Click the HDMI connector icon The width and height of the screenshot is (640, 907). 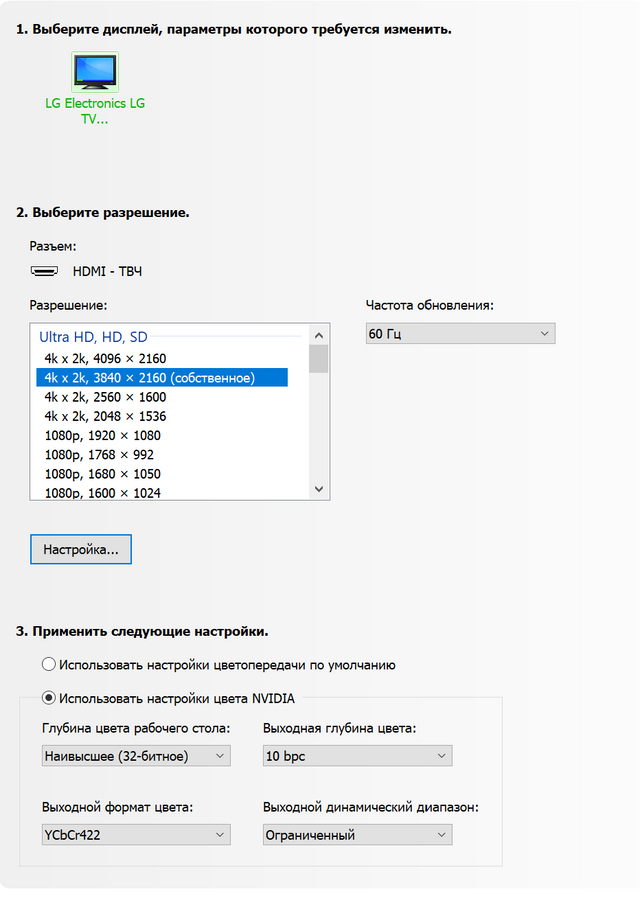pyautogui.click(x=44, y=271)
